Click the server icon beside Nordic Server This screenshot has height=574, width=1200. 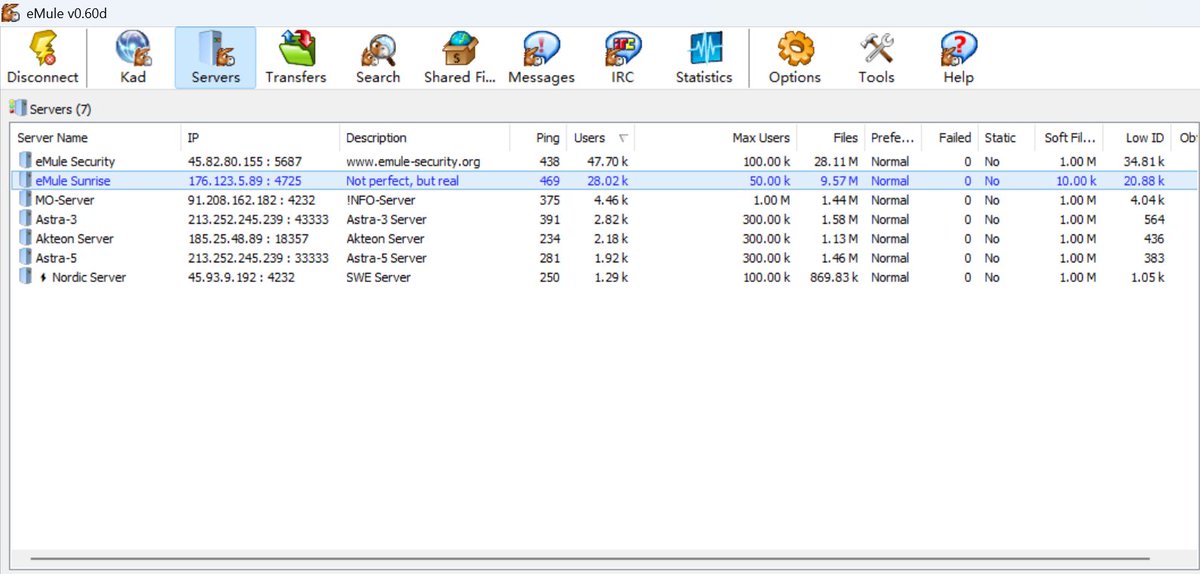[x=25, y=277]
